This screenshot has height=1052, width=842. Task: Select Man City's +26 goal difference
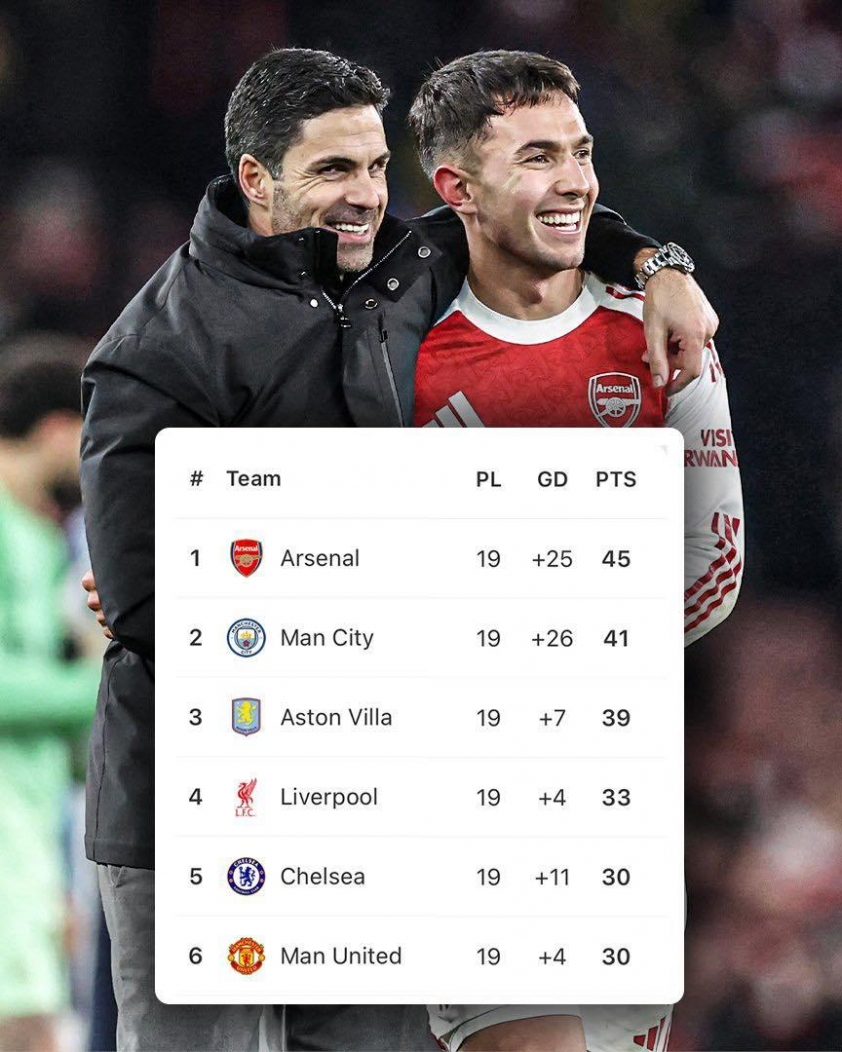(552, 638)
